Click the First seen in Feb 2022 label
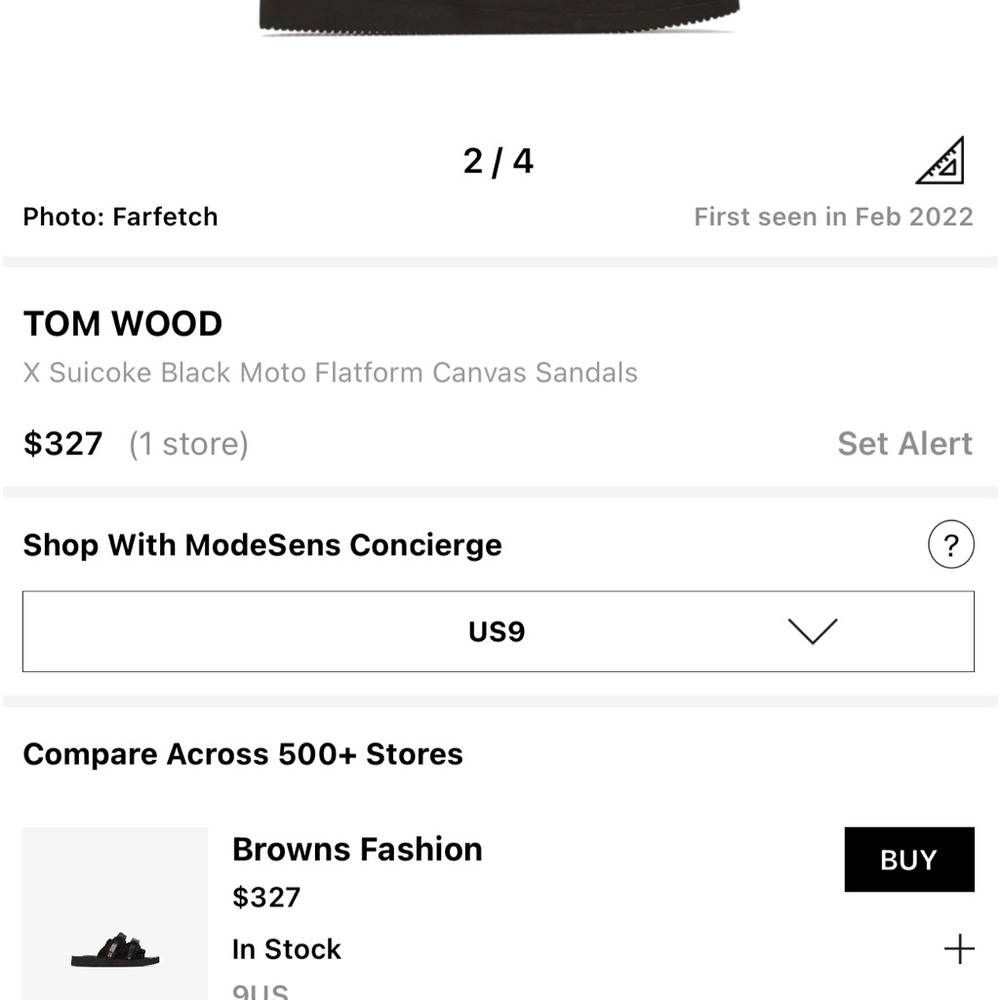The image size is (1000, 1000). pyautogui.click(x=833, y=216)
